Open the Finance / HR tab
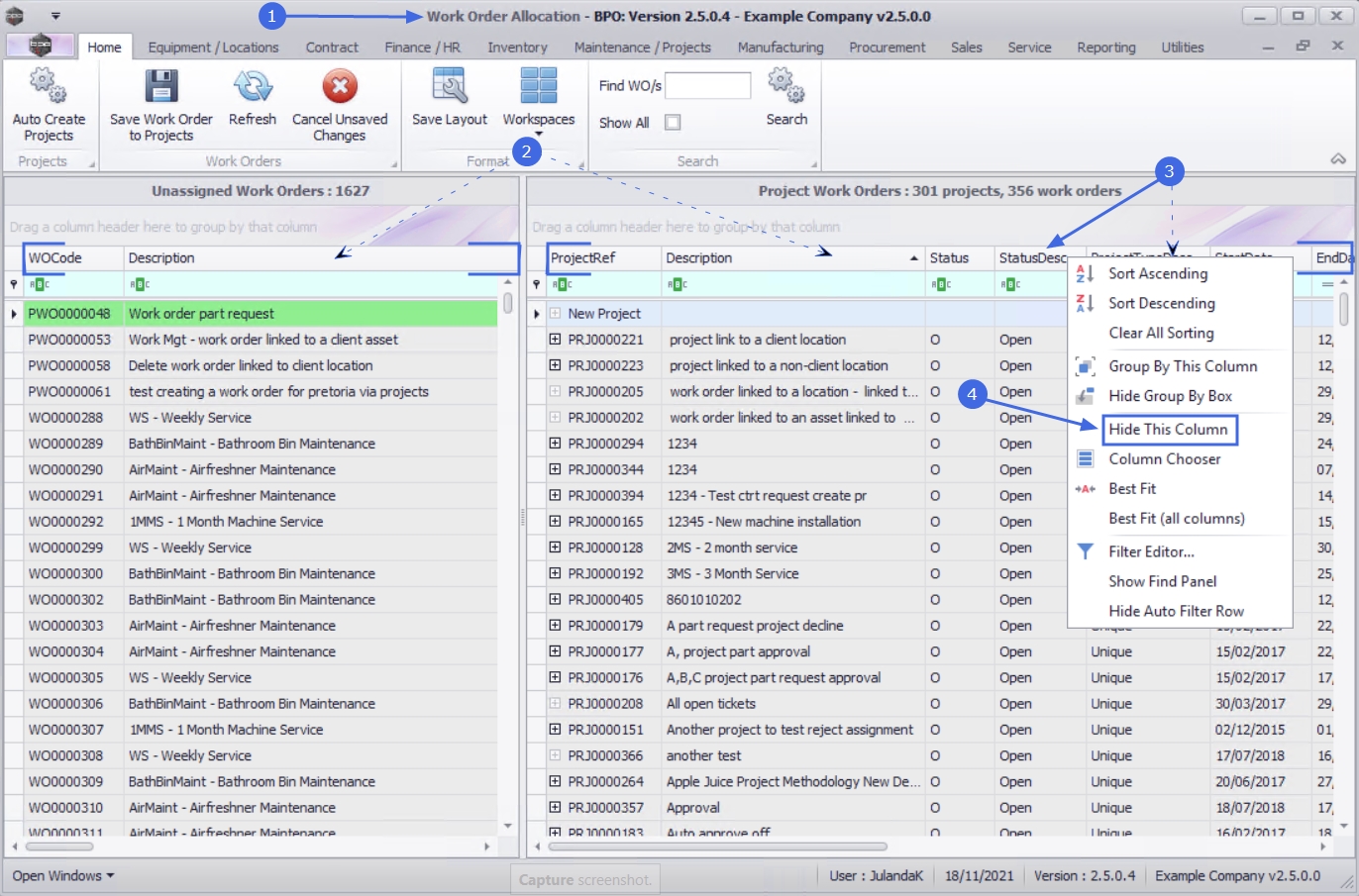The image size is (1359, 896). 422,48
